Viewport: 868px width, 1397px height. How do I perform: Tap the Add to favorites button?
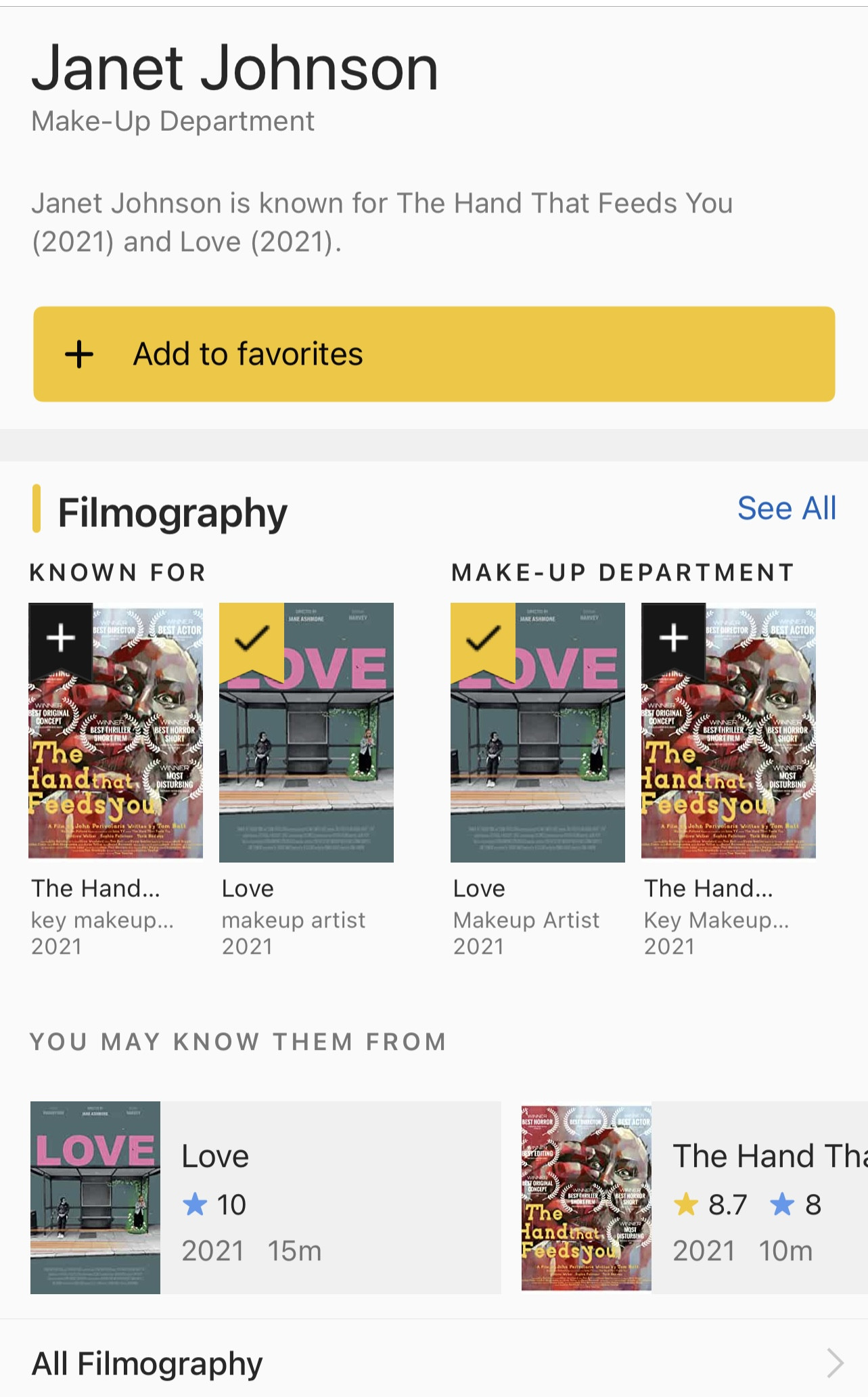434,354
